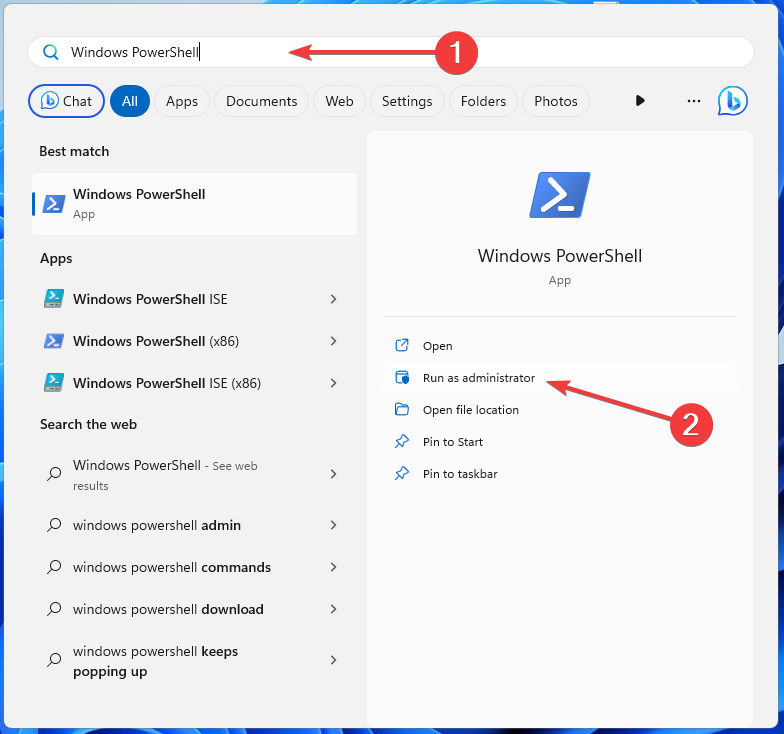Select the Windows PowerShell best match result
The height and width of the screenshot is (734, 784).
(x=194, y=204)
